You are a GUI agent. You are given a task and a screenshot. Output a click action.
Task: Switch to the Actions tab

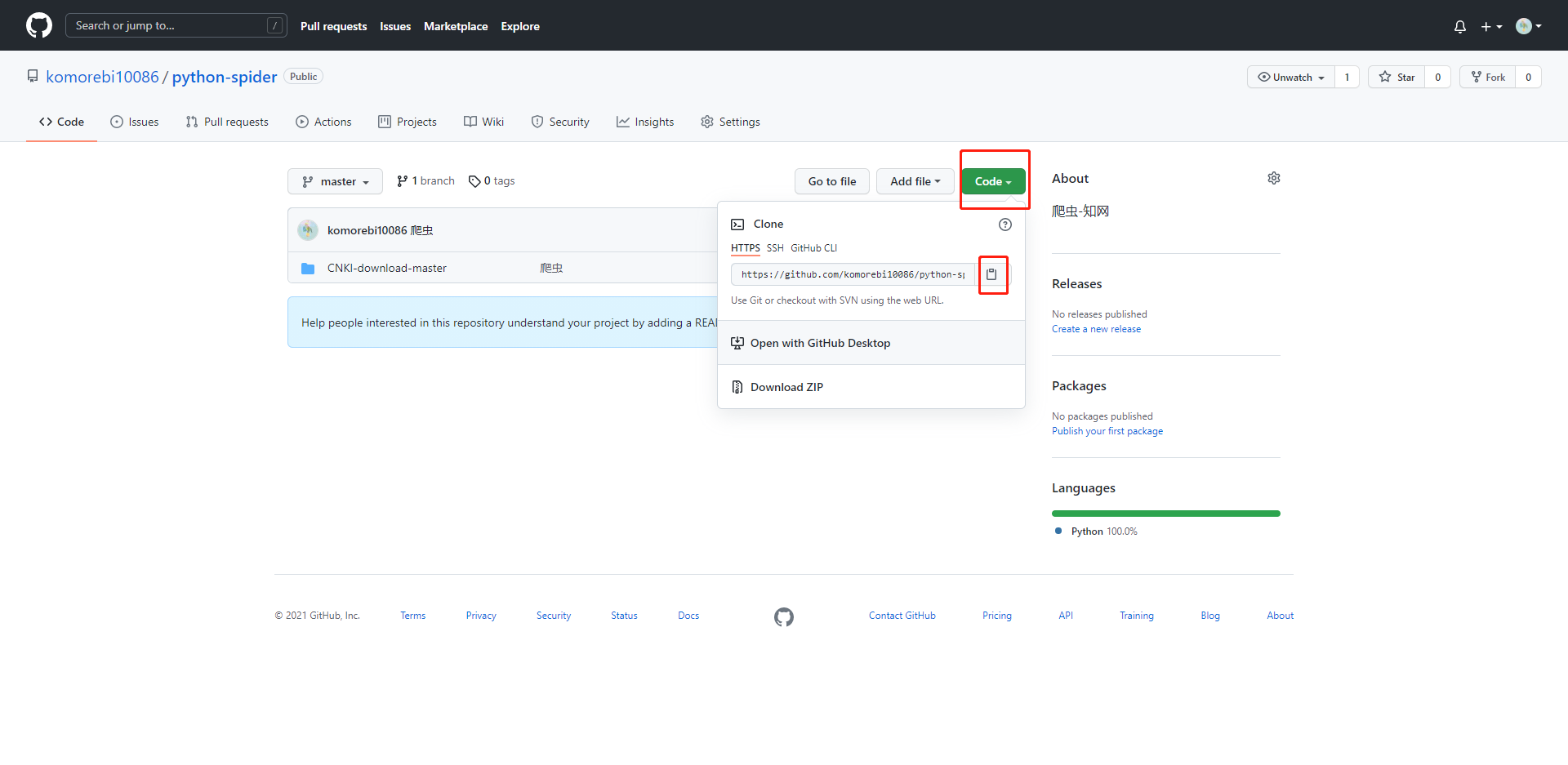[323, 122]
